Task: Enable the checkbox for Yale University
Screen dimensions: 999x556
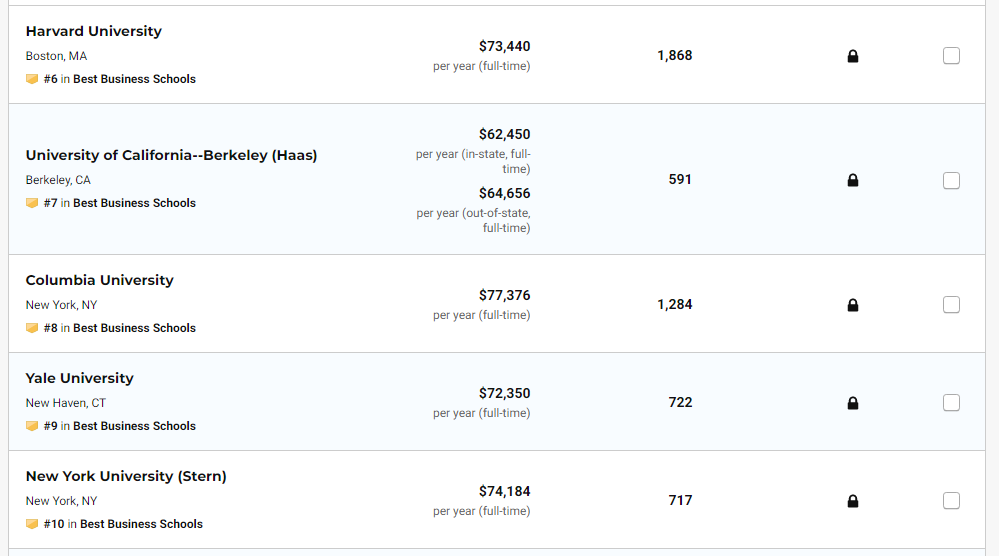Action: pyautogui.click(x=951, y=402)
